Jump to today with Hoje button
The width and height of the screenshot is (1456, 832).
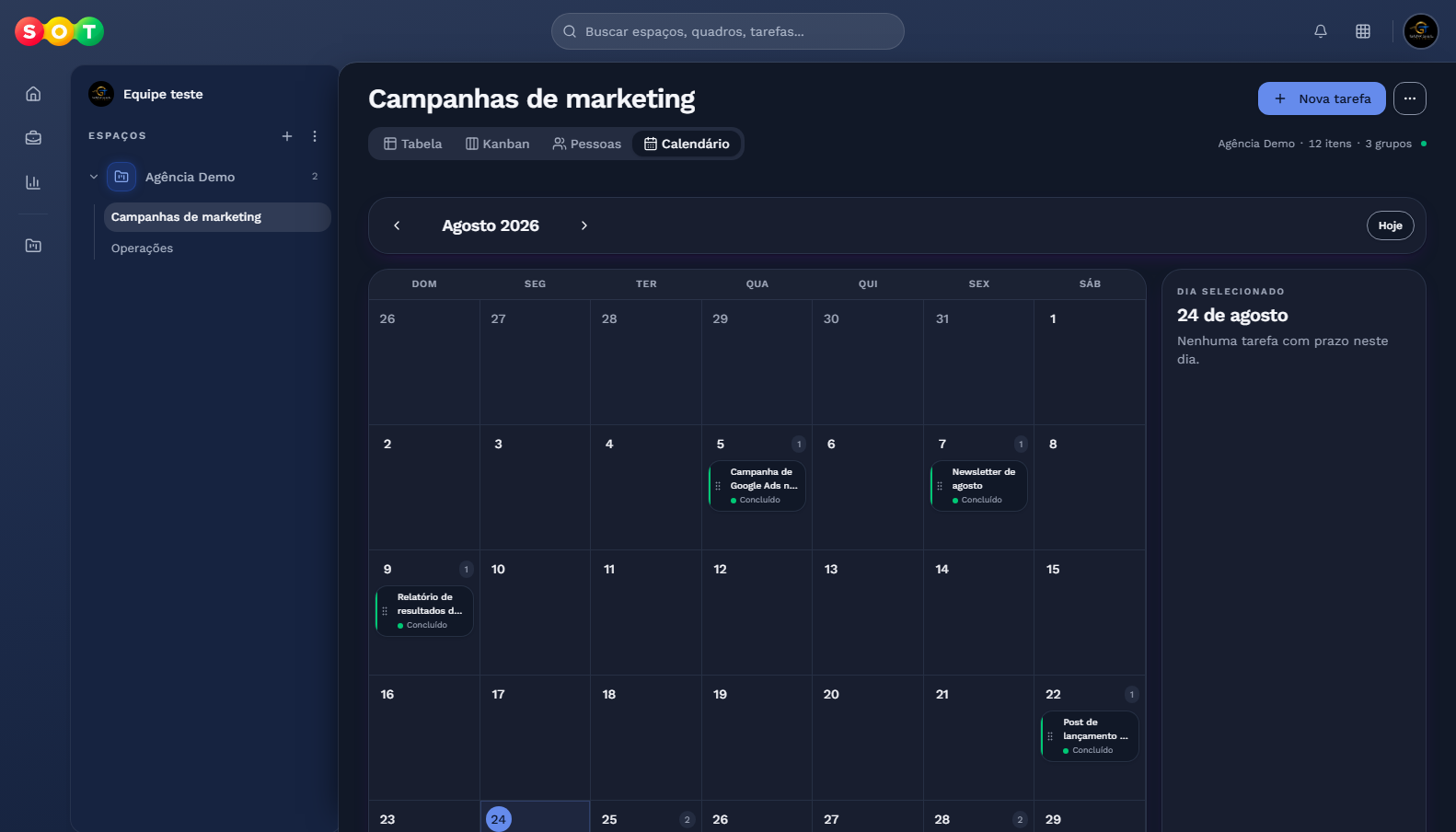coord(1391,225)
